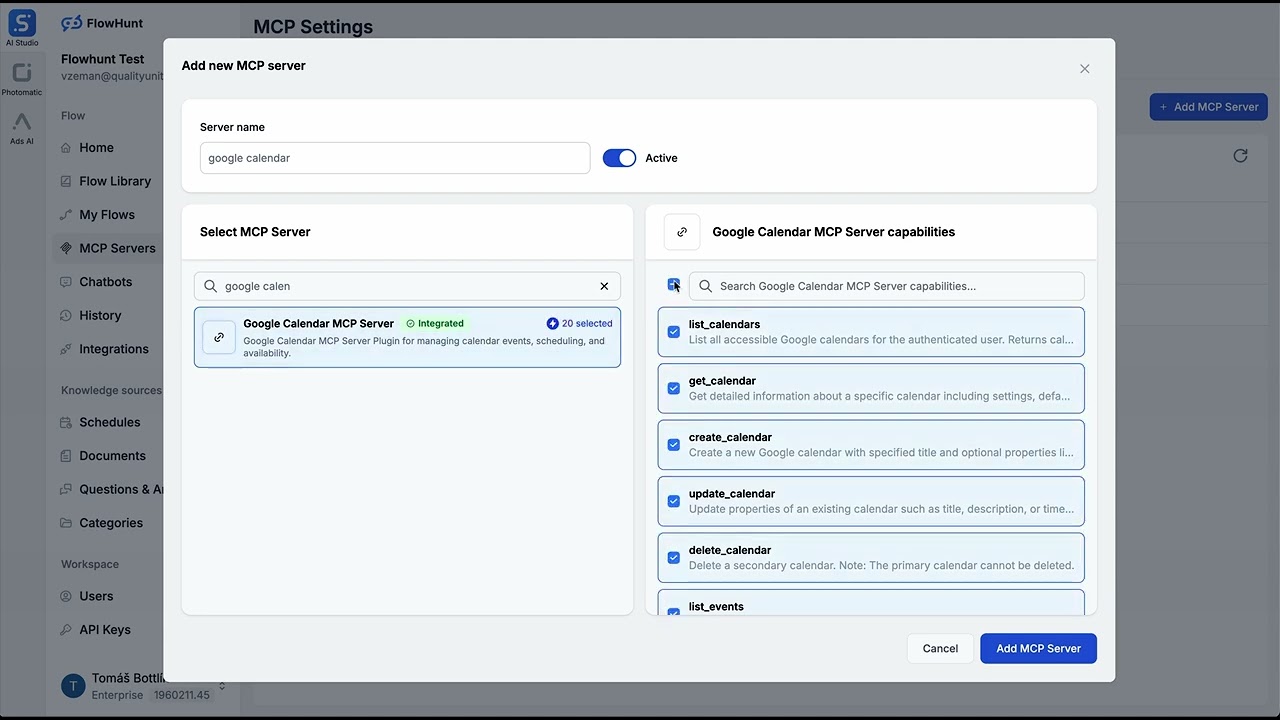Click the MCP Servers sidebar icon
1280x720 pixels.
pyautogui.click(x=66, y=248)
